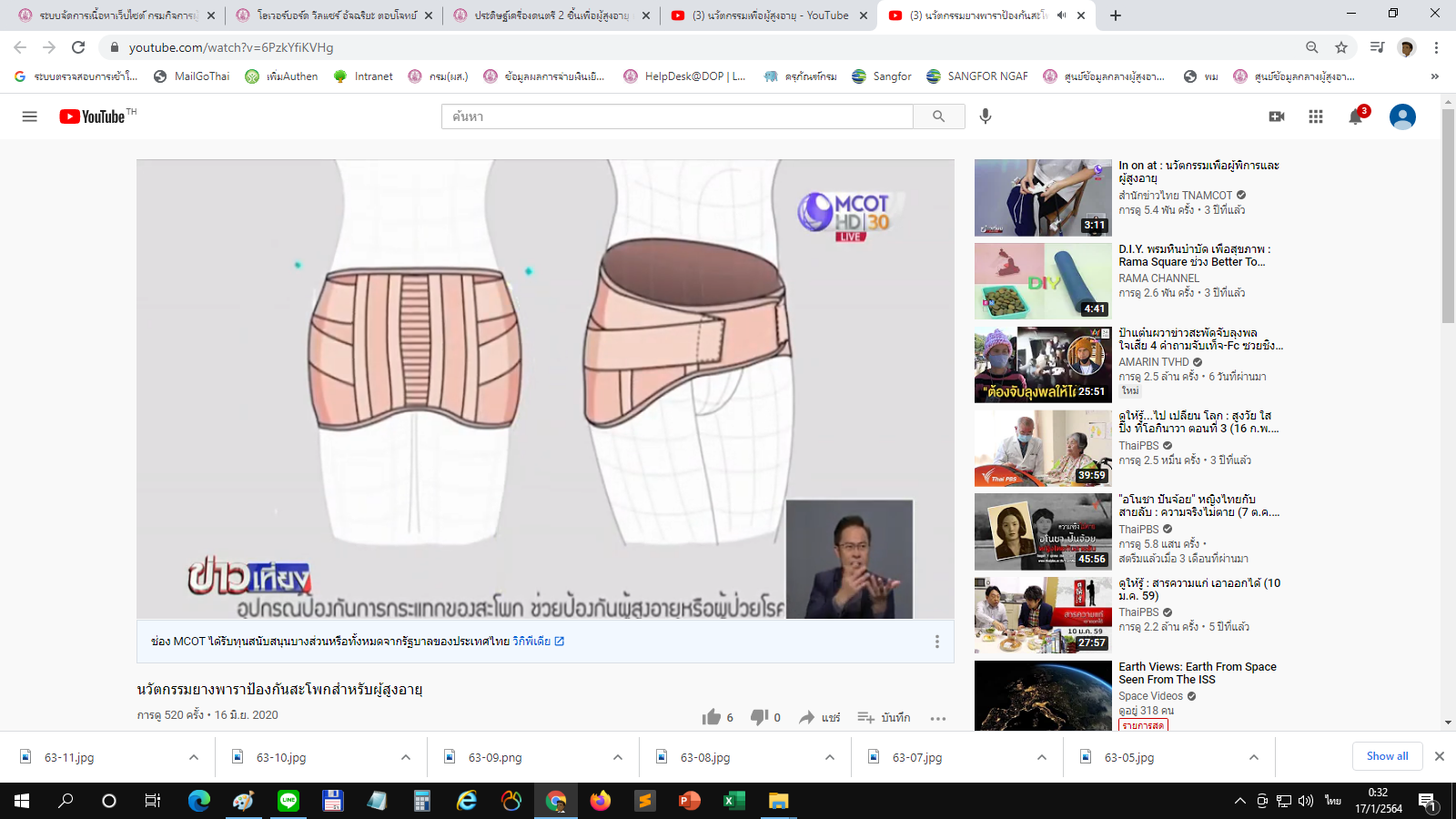Open the D.I.Y. Rama Channel video thumbnail

point(1043,281)
